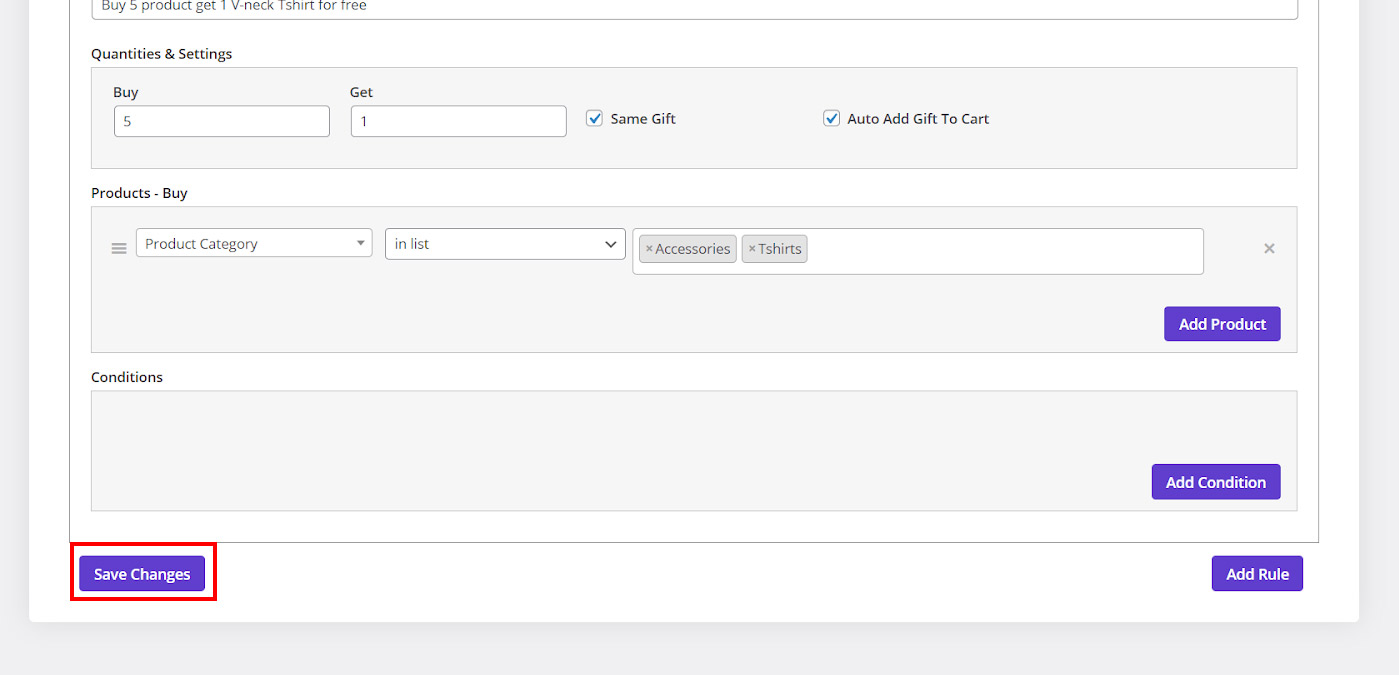This screenshot has height=675, width=1399.
Task: Focus the Get quantity field
Action: point(458,122)
